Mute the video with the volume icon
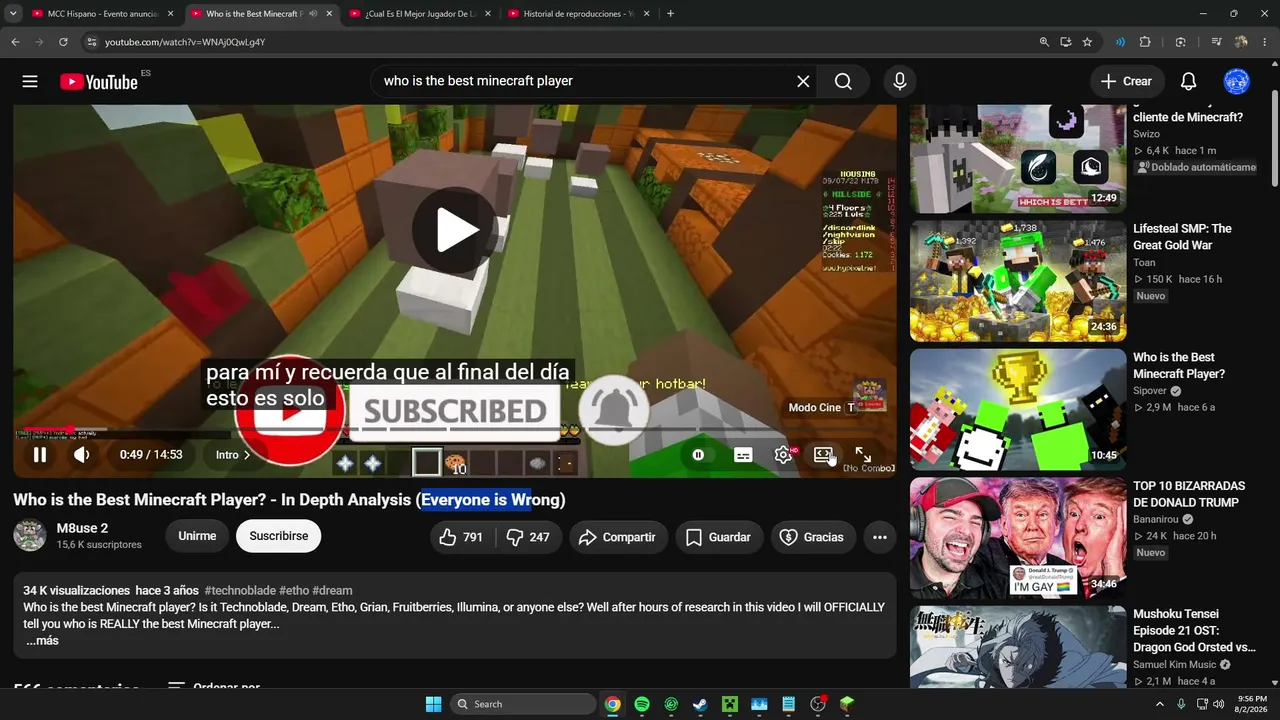 (x=82, y=455)
